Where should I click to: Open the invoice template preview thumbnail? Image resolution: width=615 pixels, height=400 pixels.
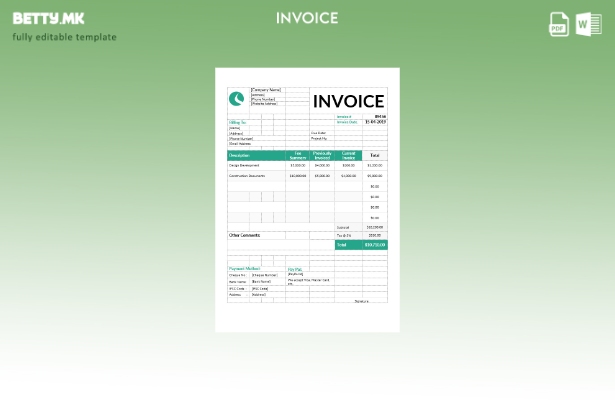(307, 200)
